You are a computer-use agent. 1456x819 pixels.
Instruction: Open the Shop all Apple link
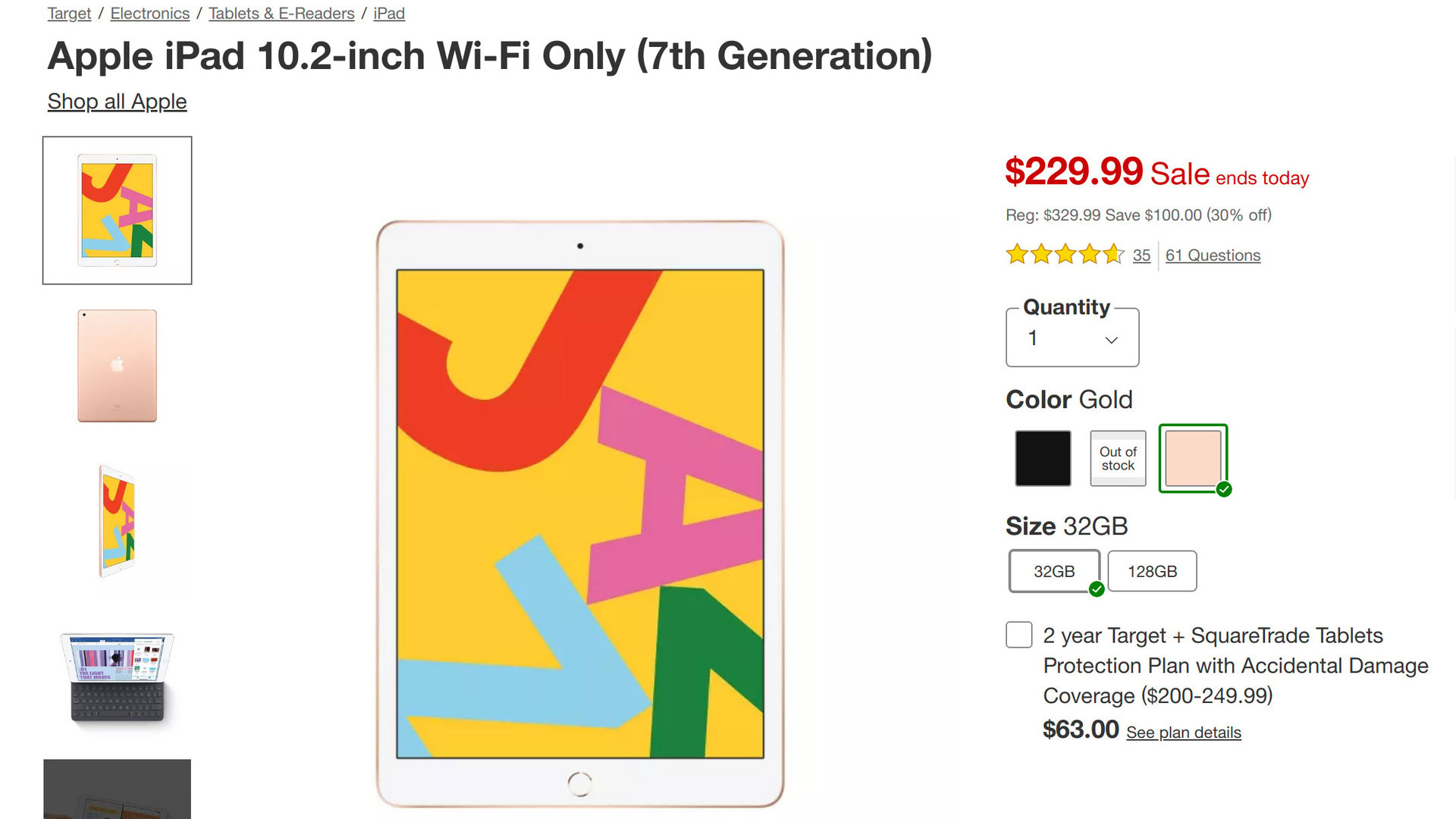tap(117, 102)
